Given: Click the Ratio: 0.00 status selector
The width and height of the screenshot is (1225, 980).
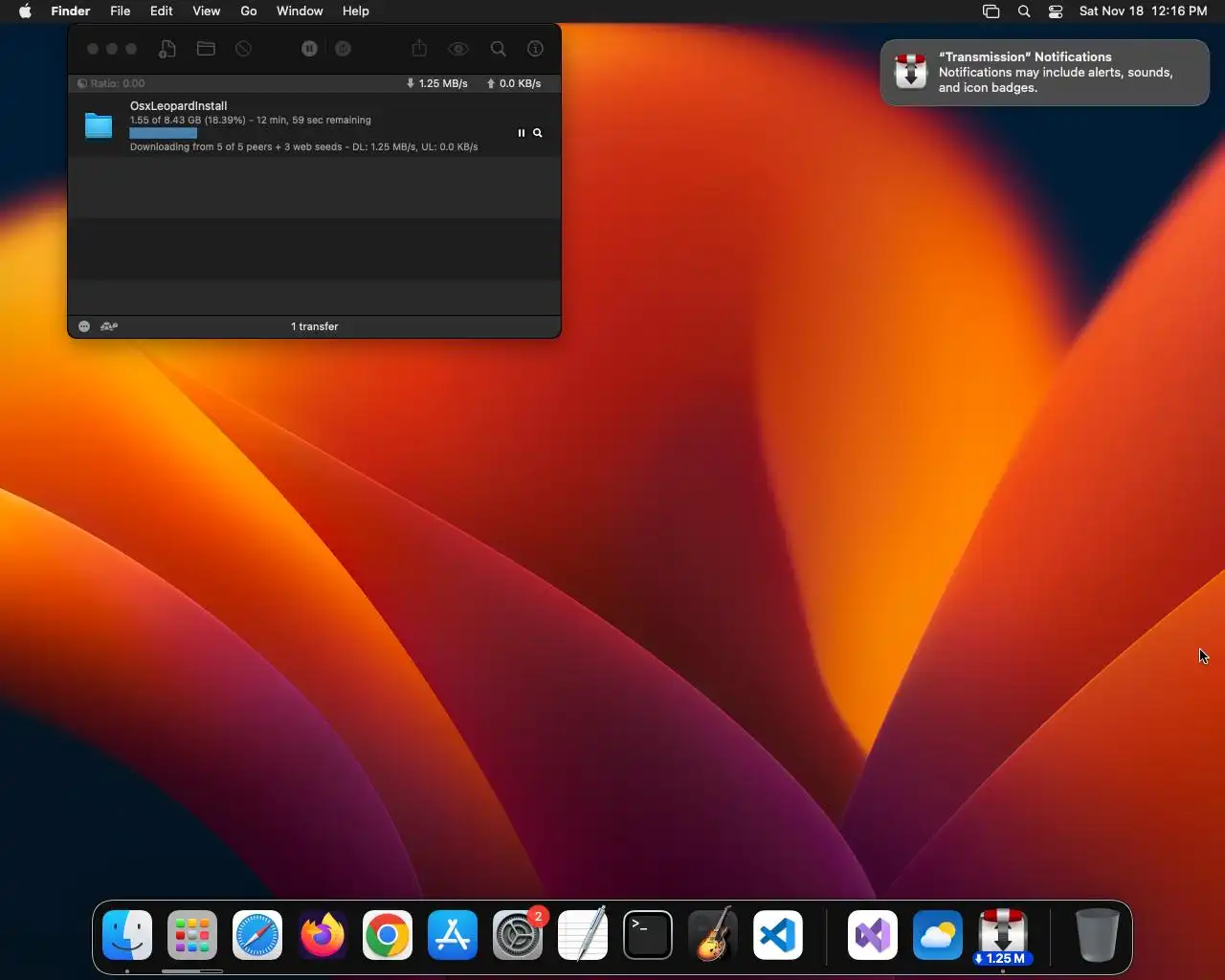Looking at the screenshot, I should click(111, 83).
